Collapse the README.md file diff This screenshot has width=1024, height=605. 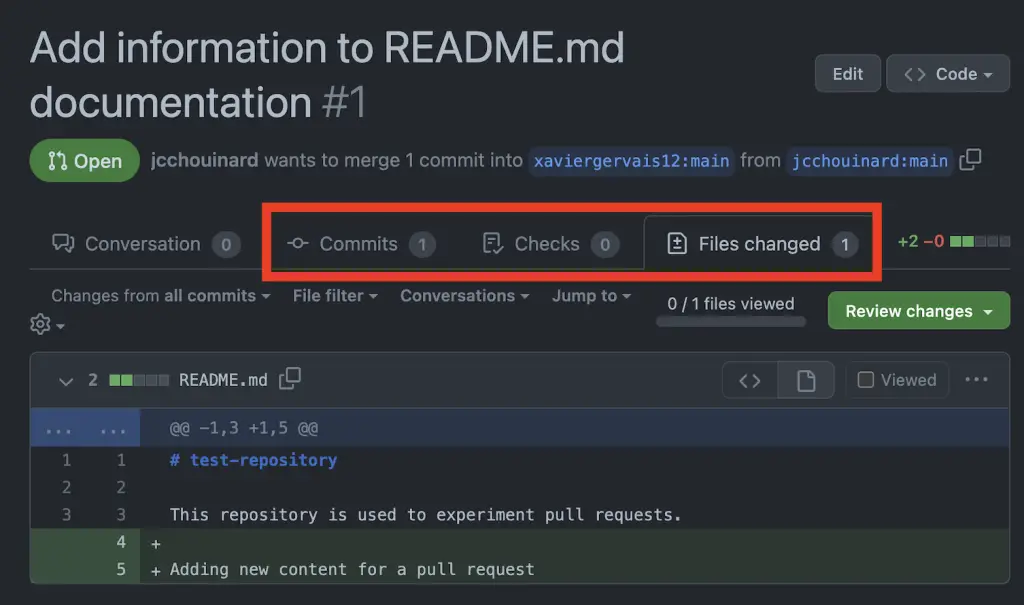tap(65, 381)
